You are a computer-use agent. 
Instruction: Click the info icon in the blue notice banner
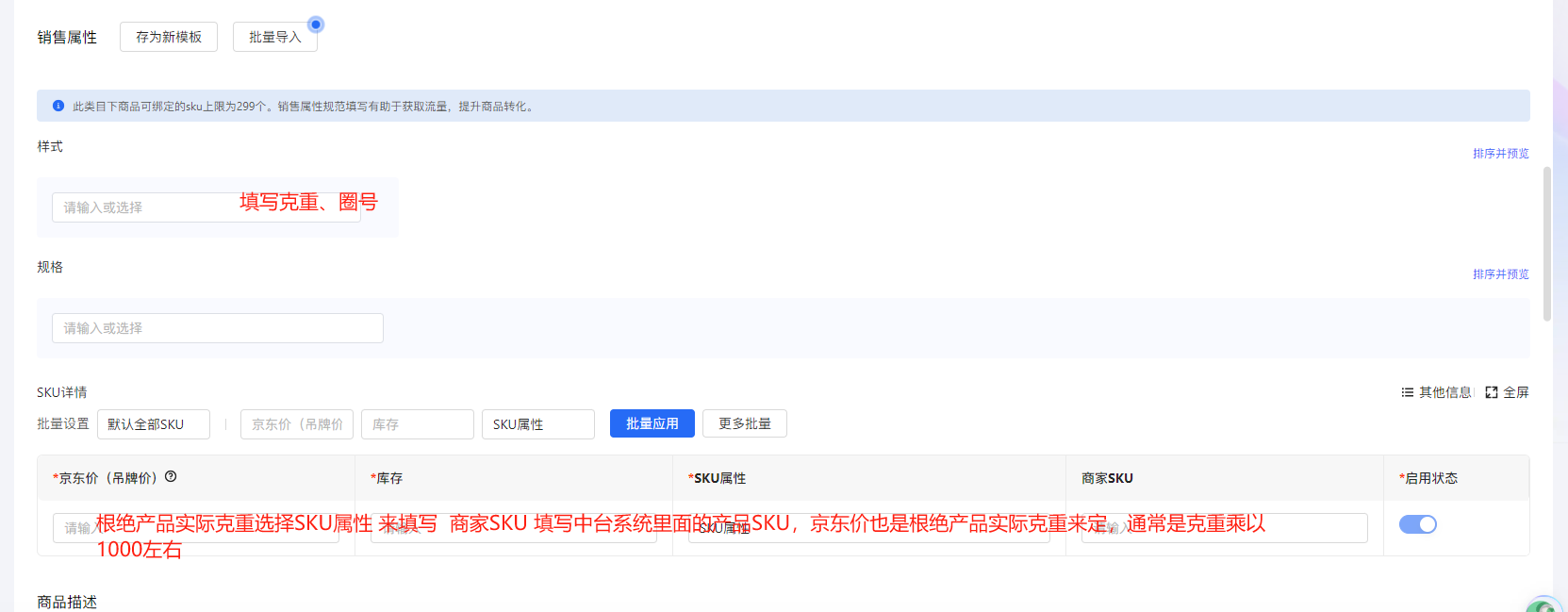[58, 106]
